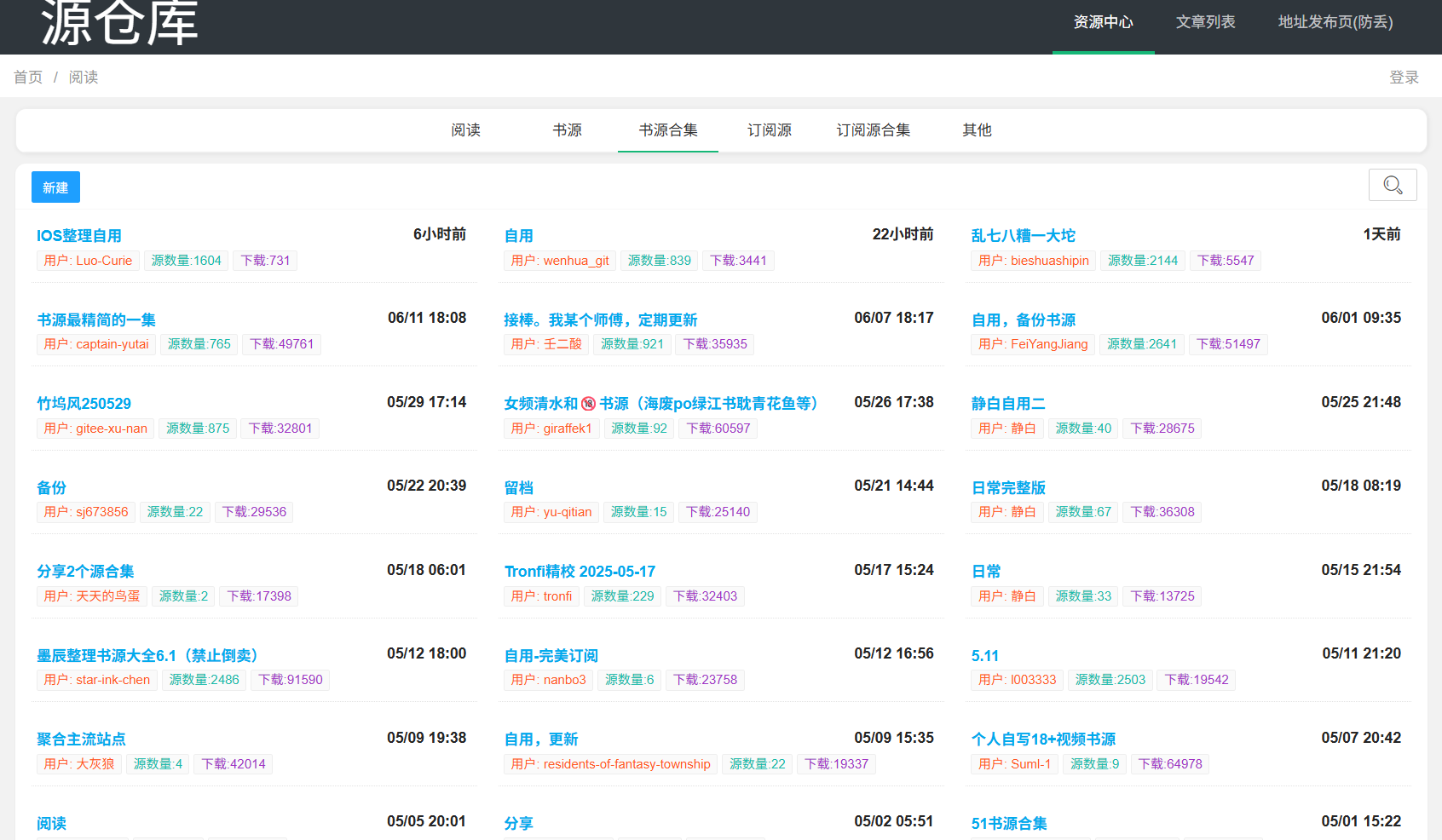Open 聚合主流站点 collection
Viewport: 1442px width, 840px height.
81,739
